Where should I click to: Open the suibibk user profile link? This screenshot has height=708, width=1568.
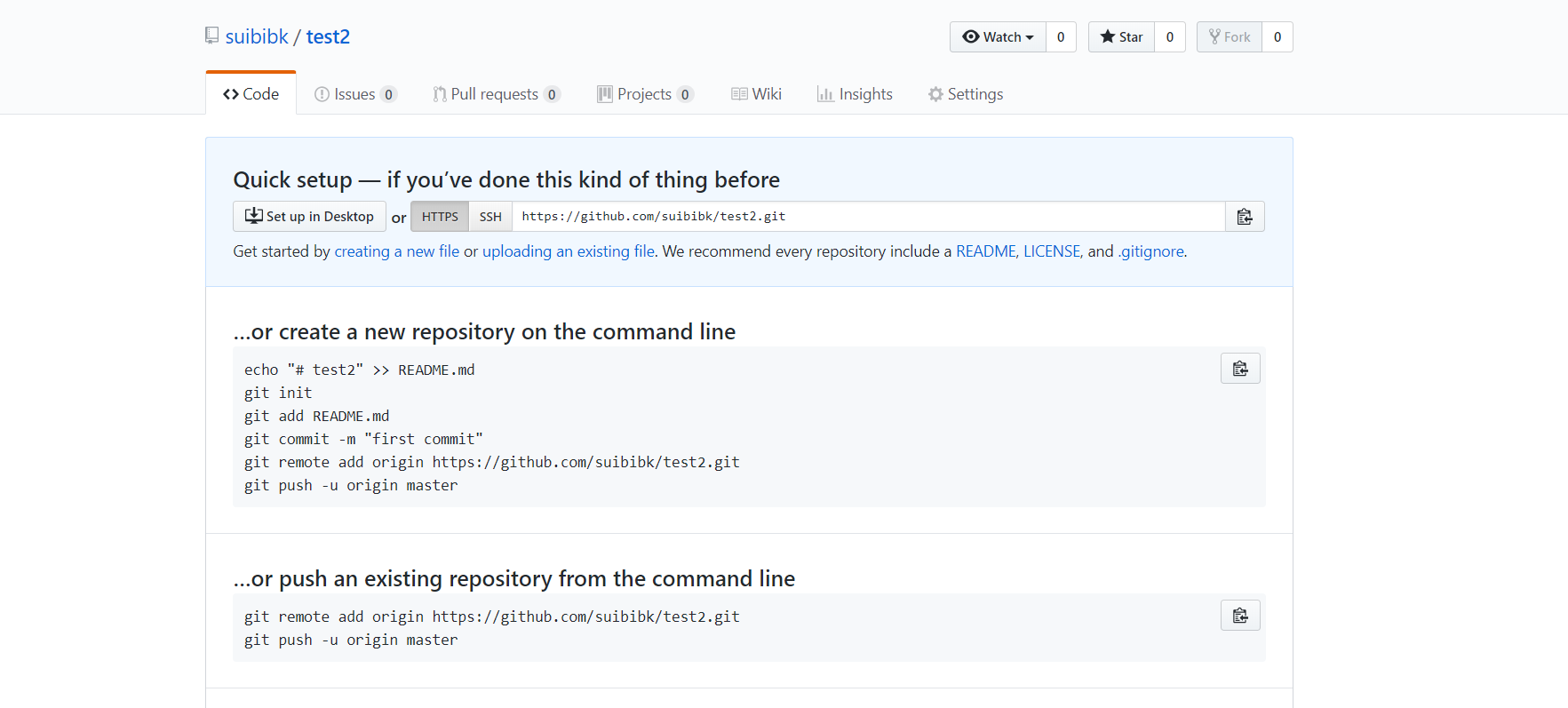pyautogui.click(x=257, y=36)
